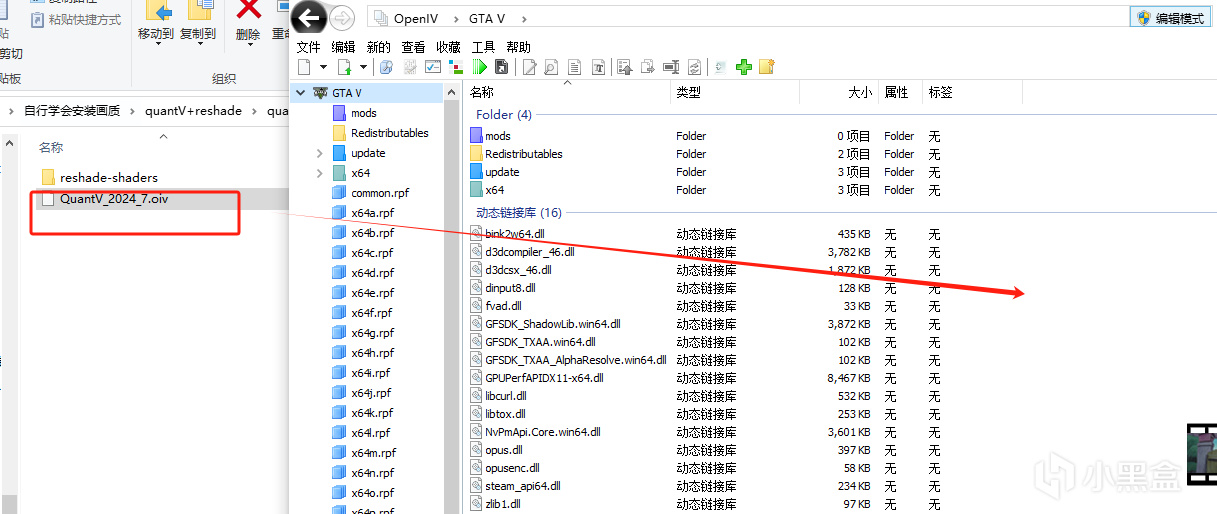Click the Import file icon with green arrow
The image size is (1217, 514).
pyautogui.click(x=345, y=67)
